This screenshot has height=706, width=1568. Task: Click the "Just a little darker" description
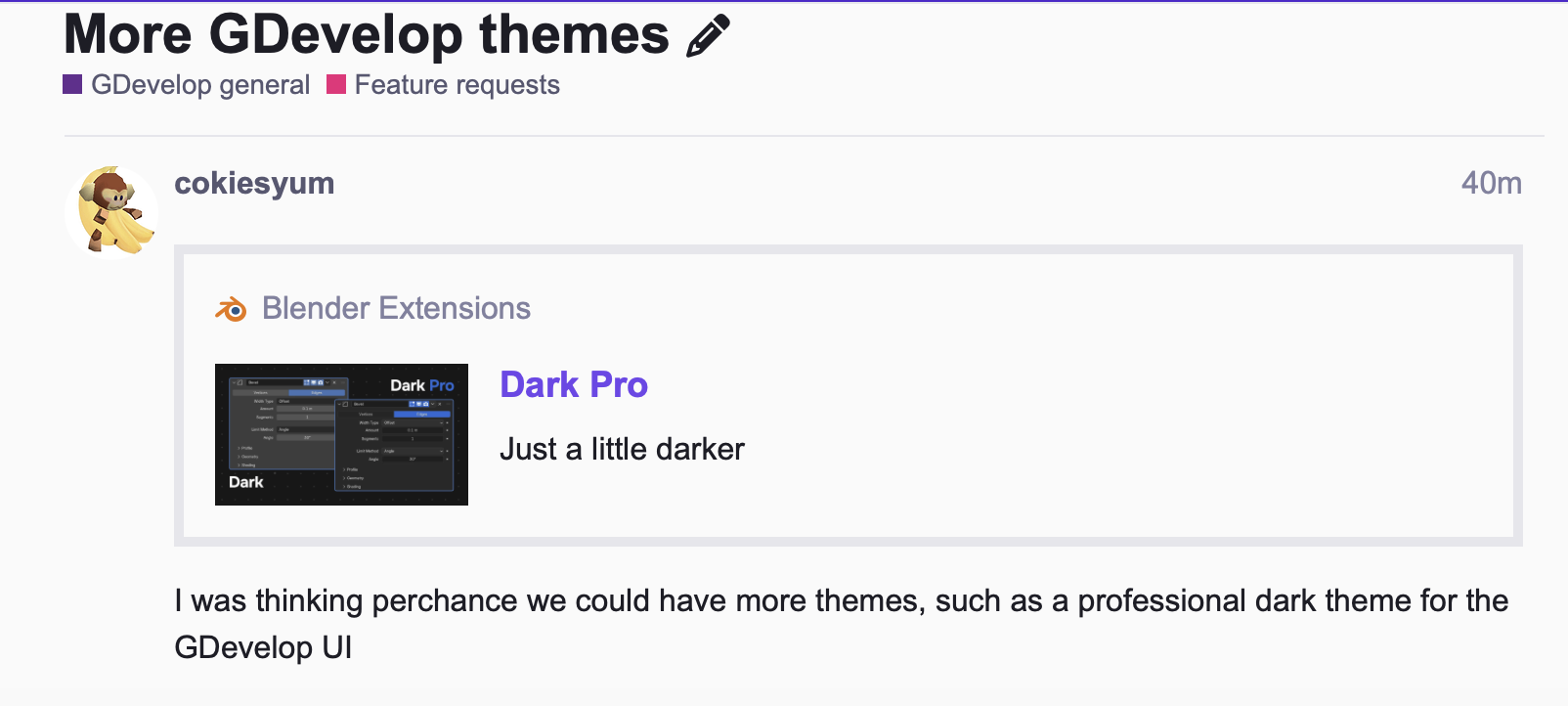(x=622, y=450)
